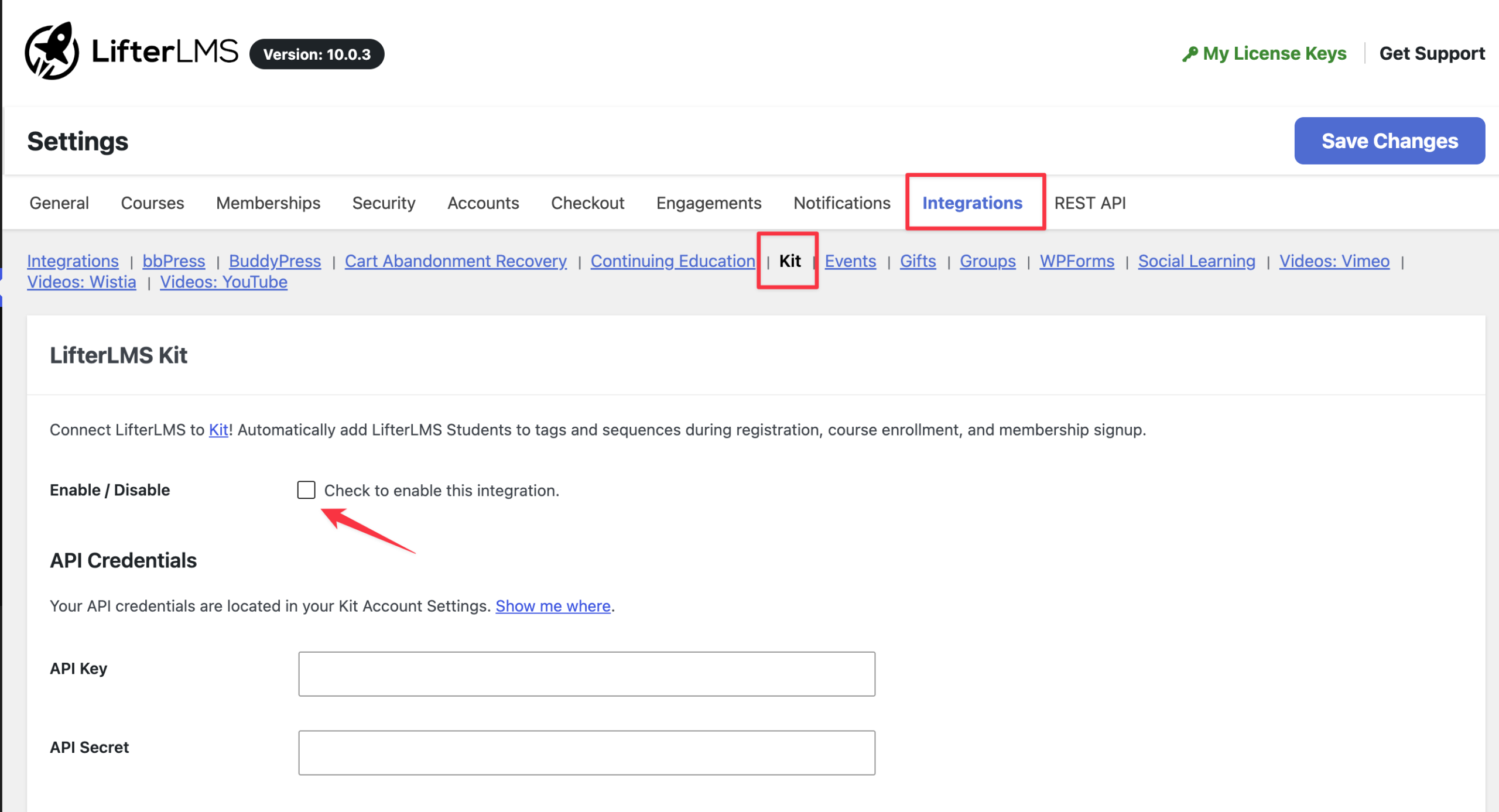This screenshot has height=812, width=1499.
Task: Go to the Accounts tab
Action: point(483,203)
